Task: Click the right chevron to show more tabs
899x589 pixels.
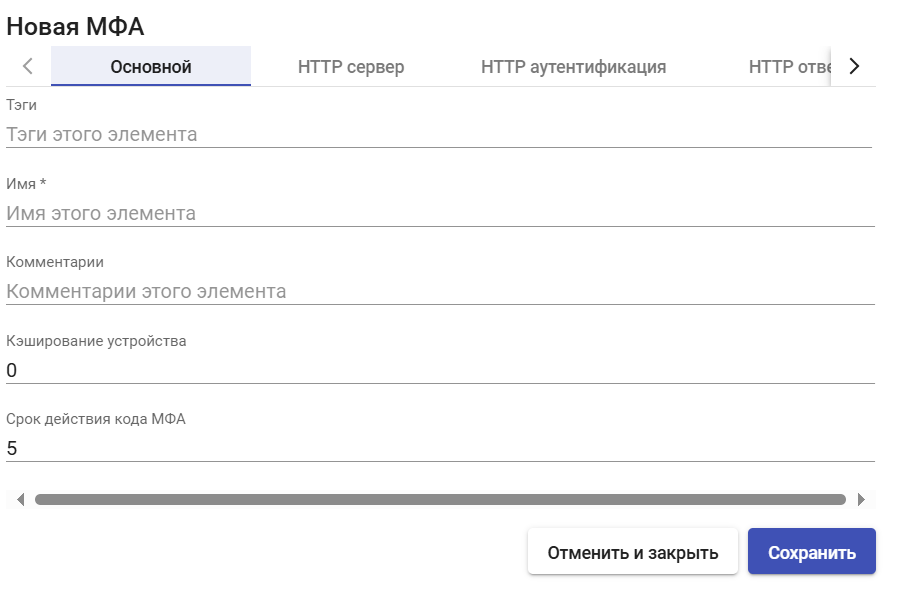Action: click(854, 67)
